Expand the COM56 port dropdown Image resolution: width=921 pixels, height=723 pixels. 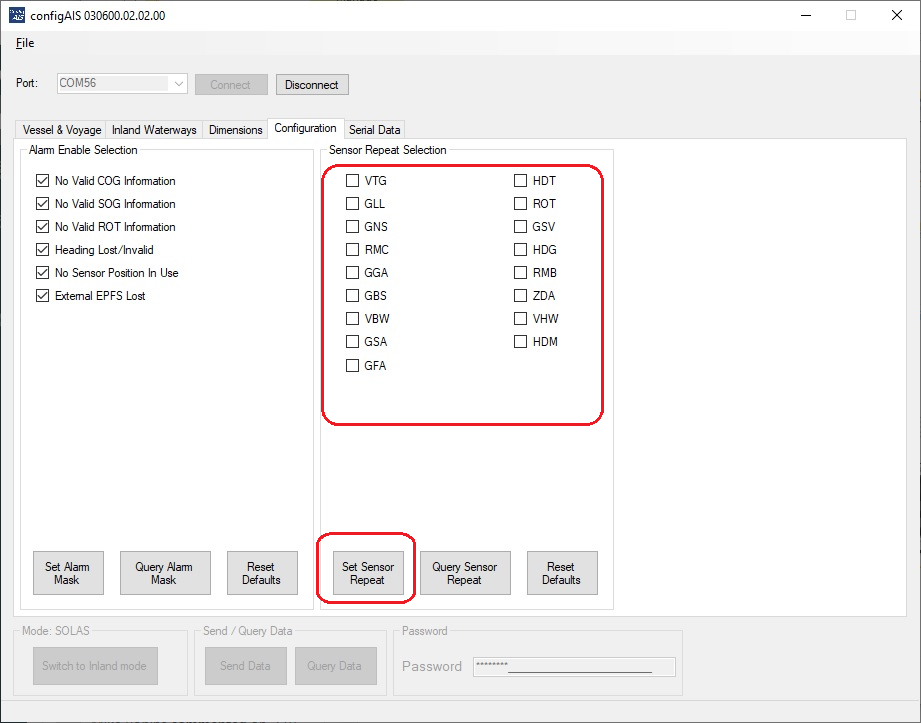pyautogui.click(x=178, y=84)
